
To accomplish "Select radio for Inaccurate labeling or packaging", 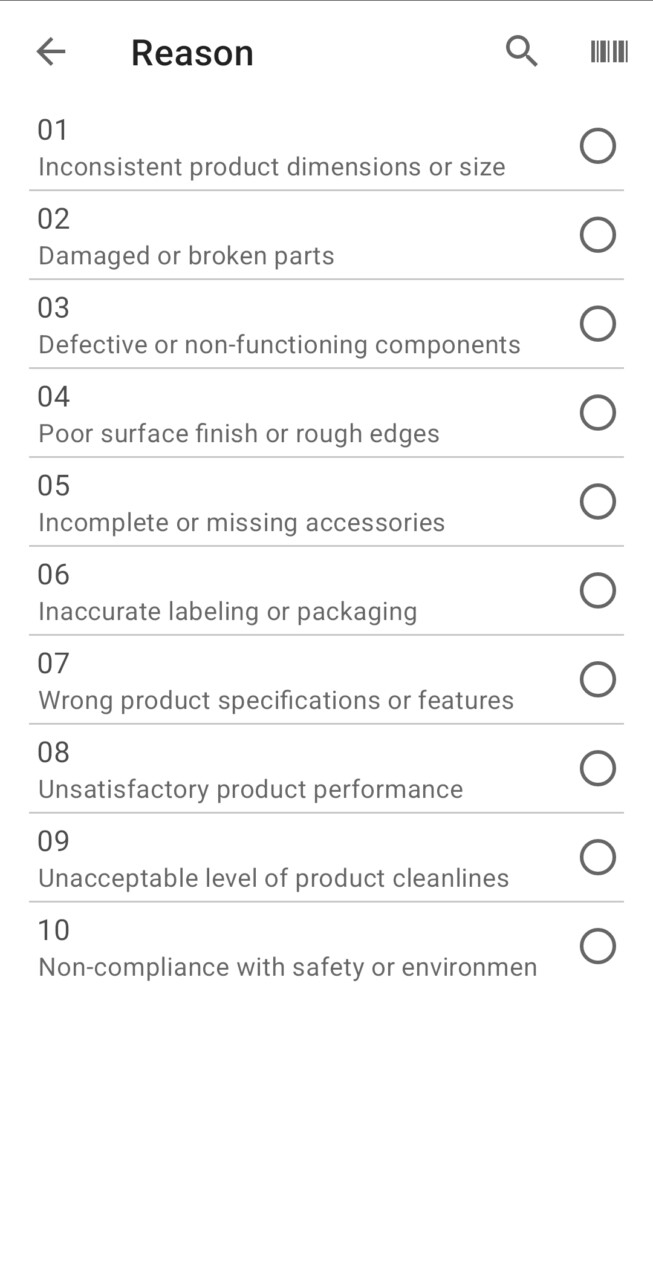I will (x=597, y=591).
